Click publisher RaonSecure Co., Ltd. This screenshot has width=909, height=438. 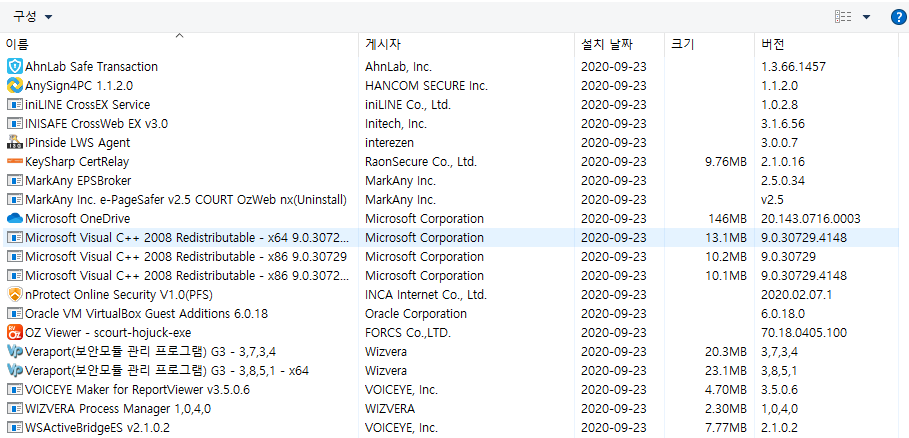click(421, 162)
